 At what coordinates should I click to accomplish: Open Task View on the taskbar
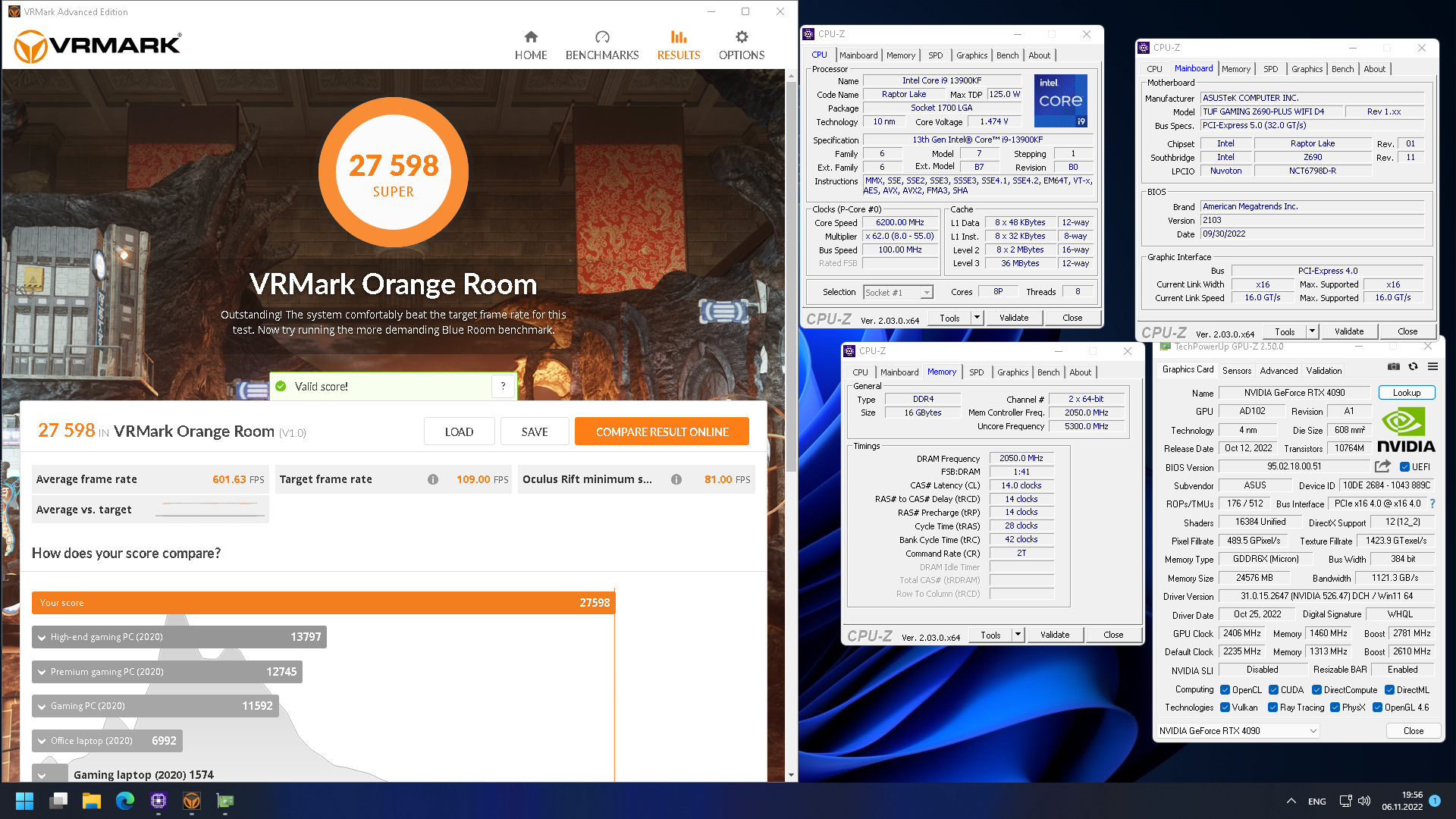[x=58, y=801]
